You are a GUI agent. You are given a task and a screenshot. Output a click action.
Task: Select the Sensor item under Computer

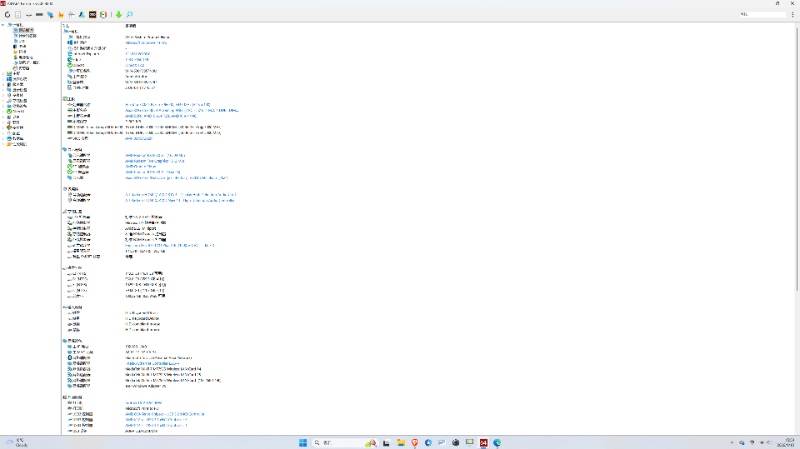pyautogui.click(x=22, y=68)
